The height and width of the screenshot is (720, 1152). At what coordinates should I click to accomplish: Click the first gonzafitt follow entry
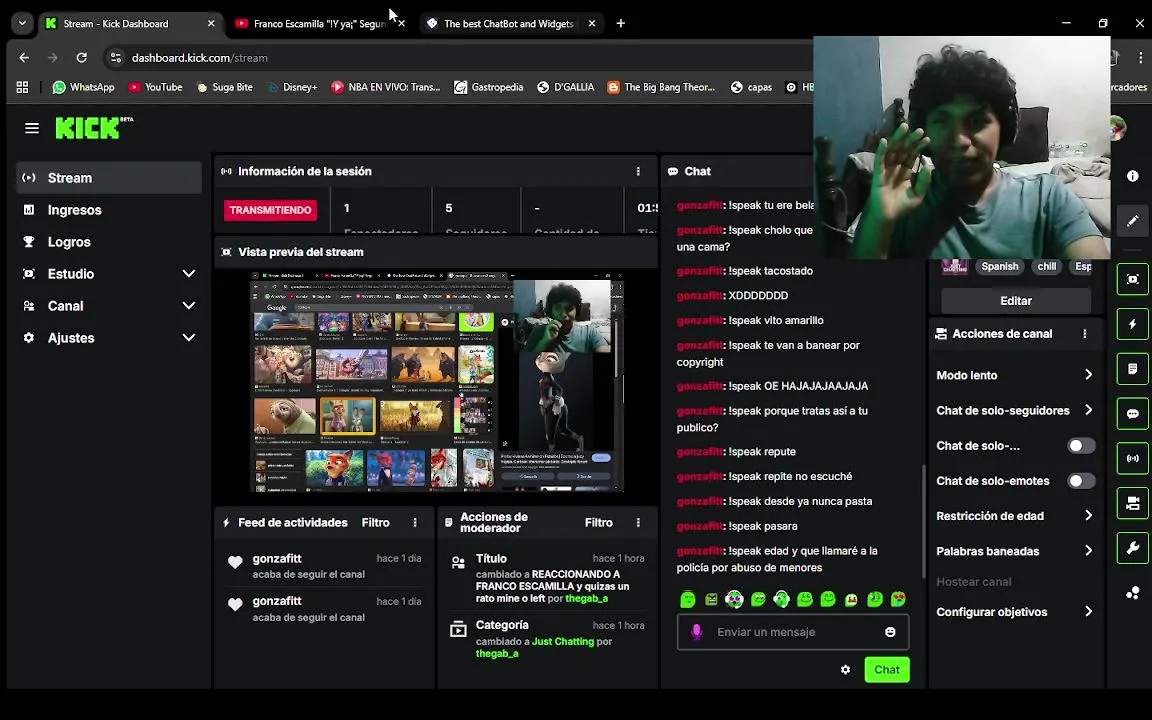click(324, 566)
